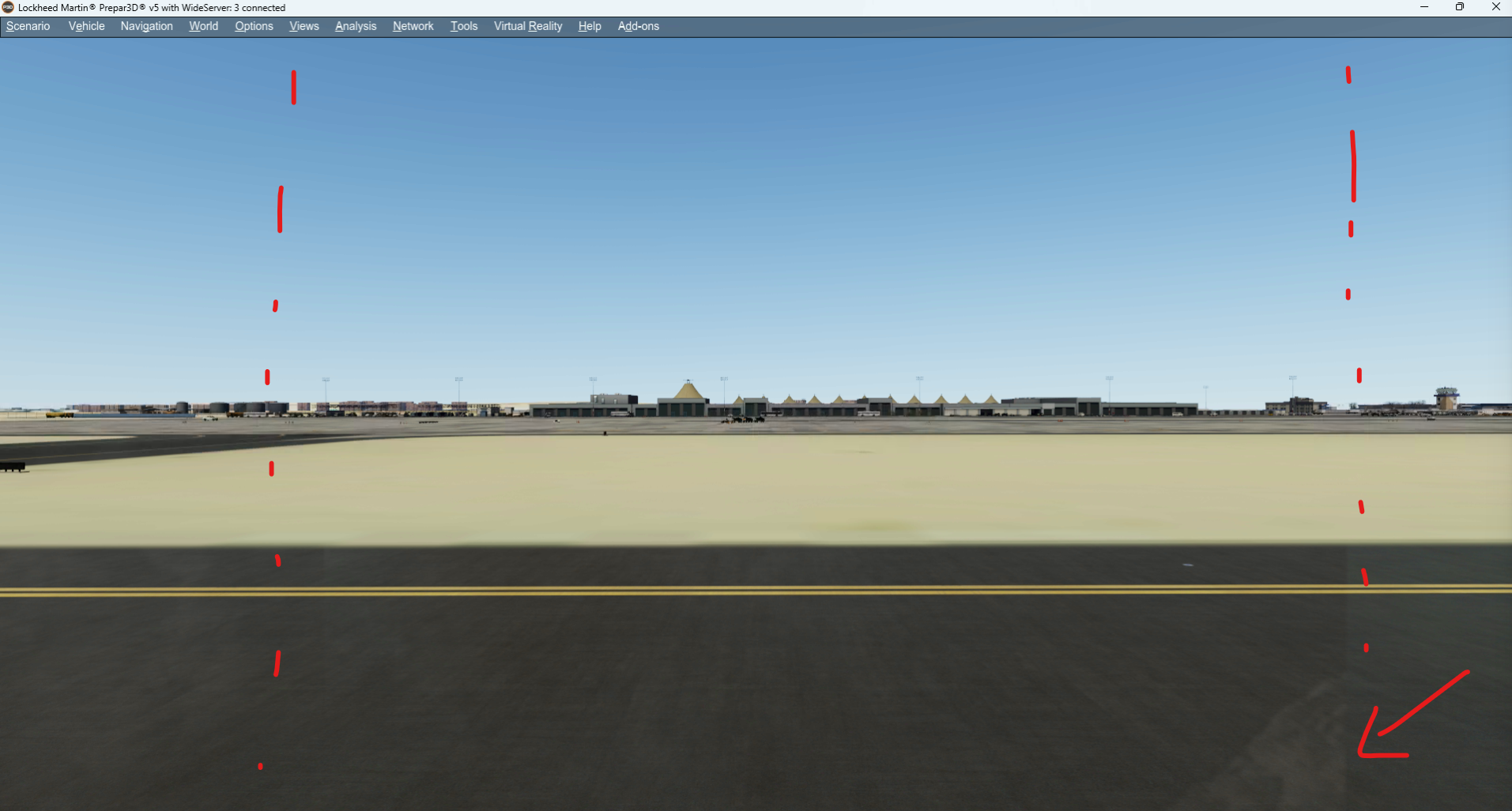Open the Vehicle menu
This screenshot has height=811, width=1512.
click(x=85, y=26)
